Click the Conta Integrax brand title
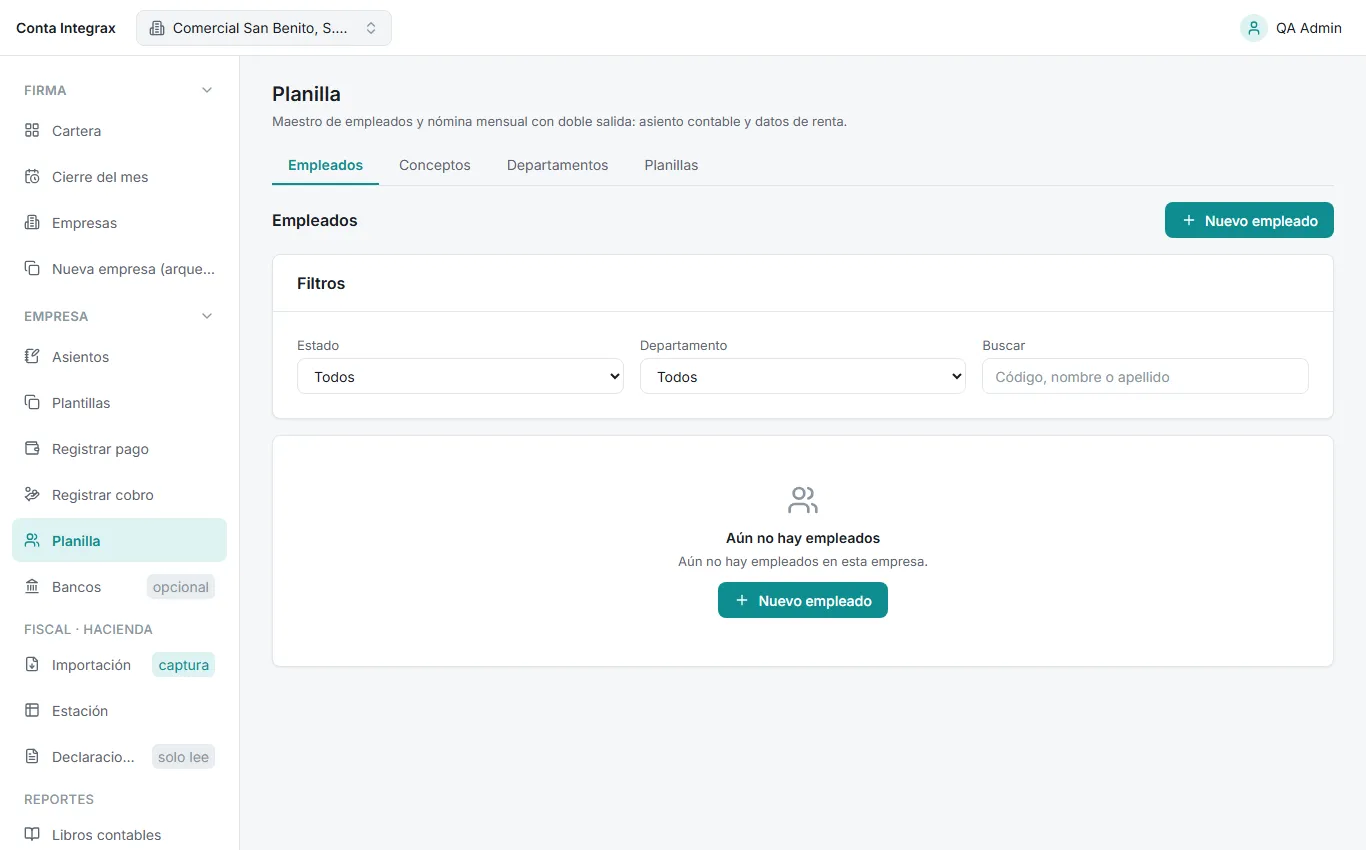The width and height of the screenshot is (1366, 850). click(x=66, y=28)
